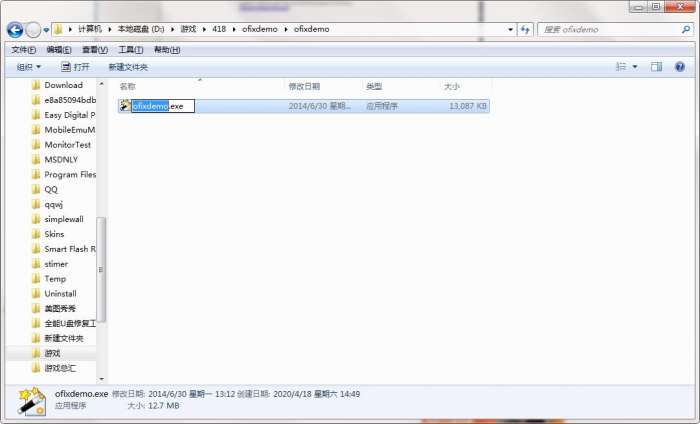
Task: Expand arrow after 本地磁盘 (D:) breadcrumb
Action: tap(172, 29)
